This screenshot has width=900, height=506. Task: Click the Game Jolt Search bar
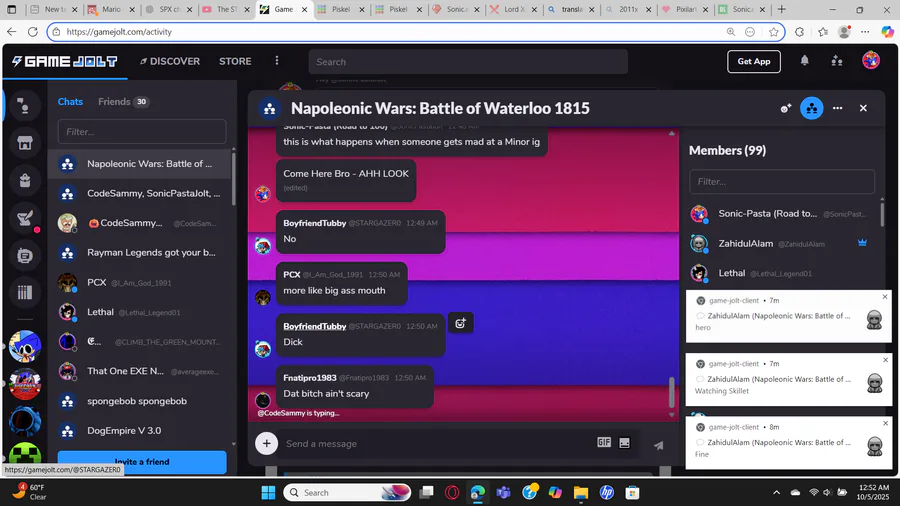pyautogui.click(x=468, y=61)
